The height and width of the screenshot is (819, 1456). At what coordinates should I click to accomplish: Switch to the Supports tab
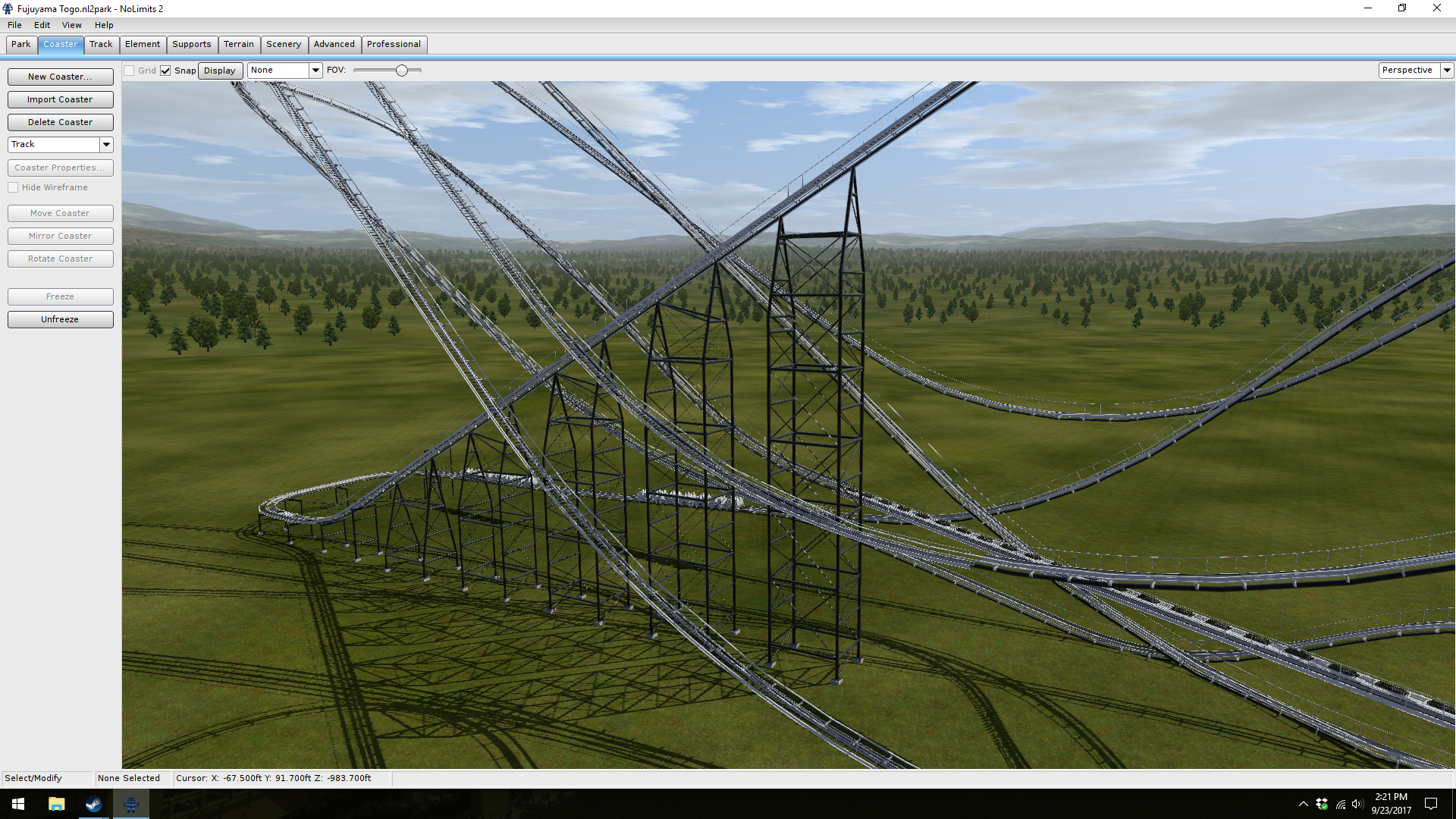coord(191,44)
